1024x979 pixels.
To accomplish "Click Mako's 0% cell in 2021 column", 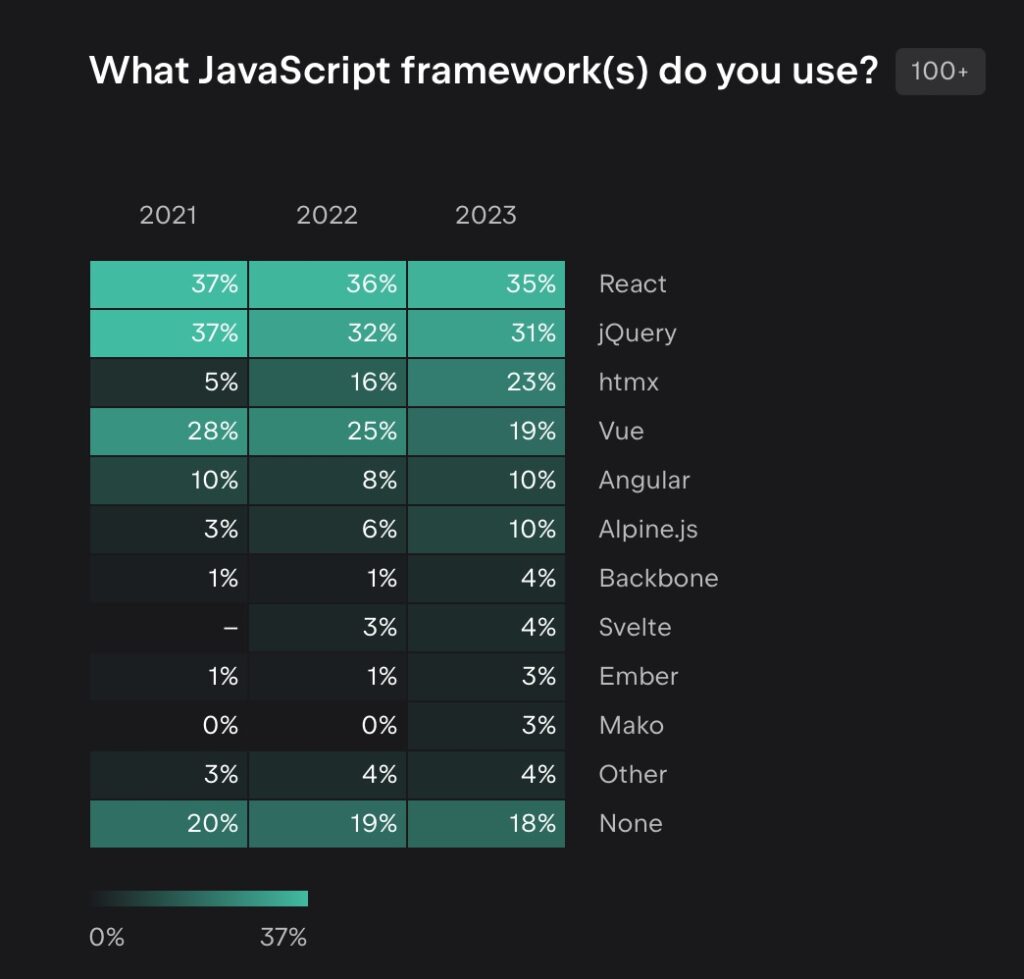I will pyautogui.click(x=168, y=725).
